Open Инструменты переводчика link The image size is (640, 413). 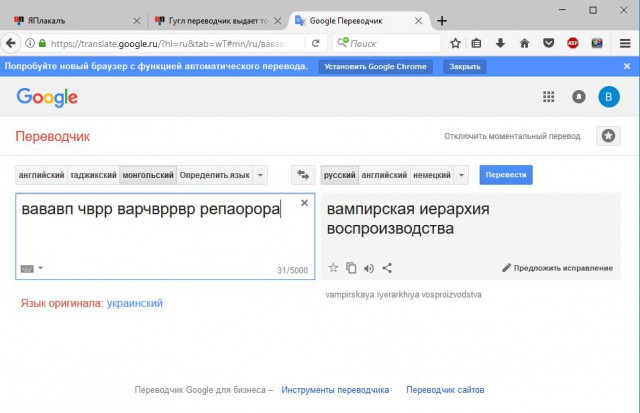tap(335, 390)
